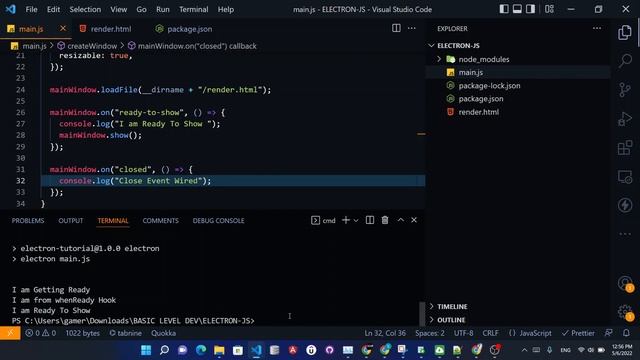640x360 pixels.
Task: Open the View menu
Action: coord(118,9)
